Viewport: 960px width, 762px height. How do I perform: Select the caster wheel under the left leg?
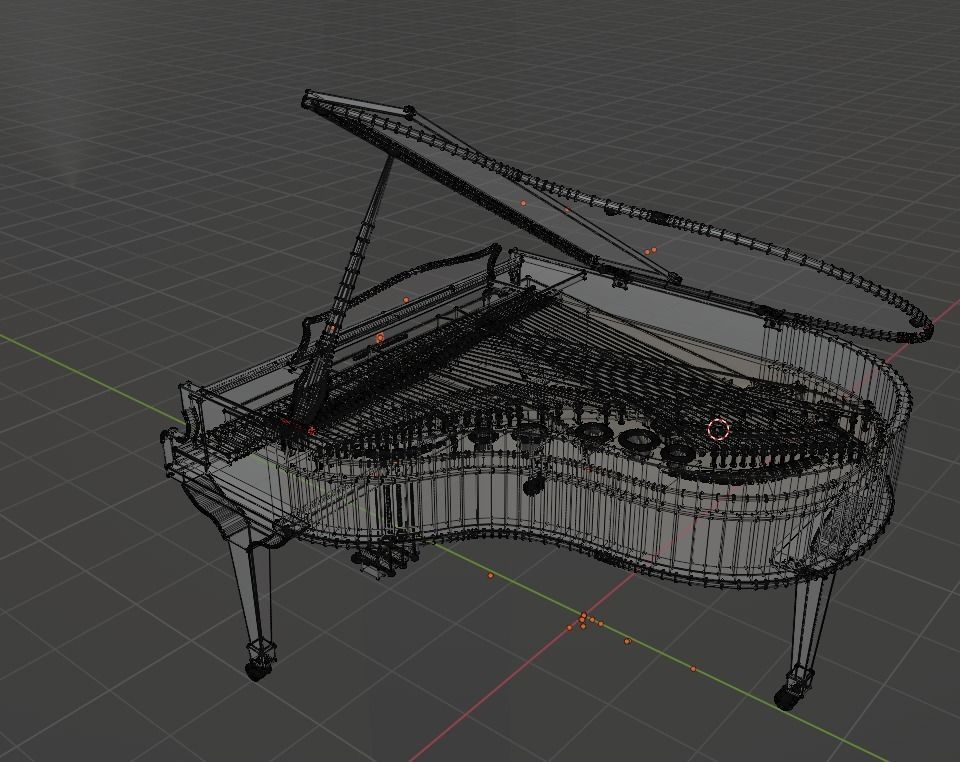[x=258, y=671]
